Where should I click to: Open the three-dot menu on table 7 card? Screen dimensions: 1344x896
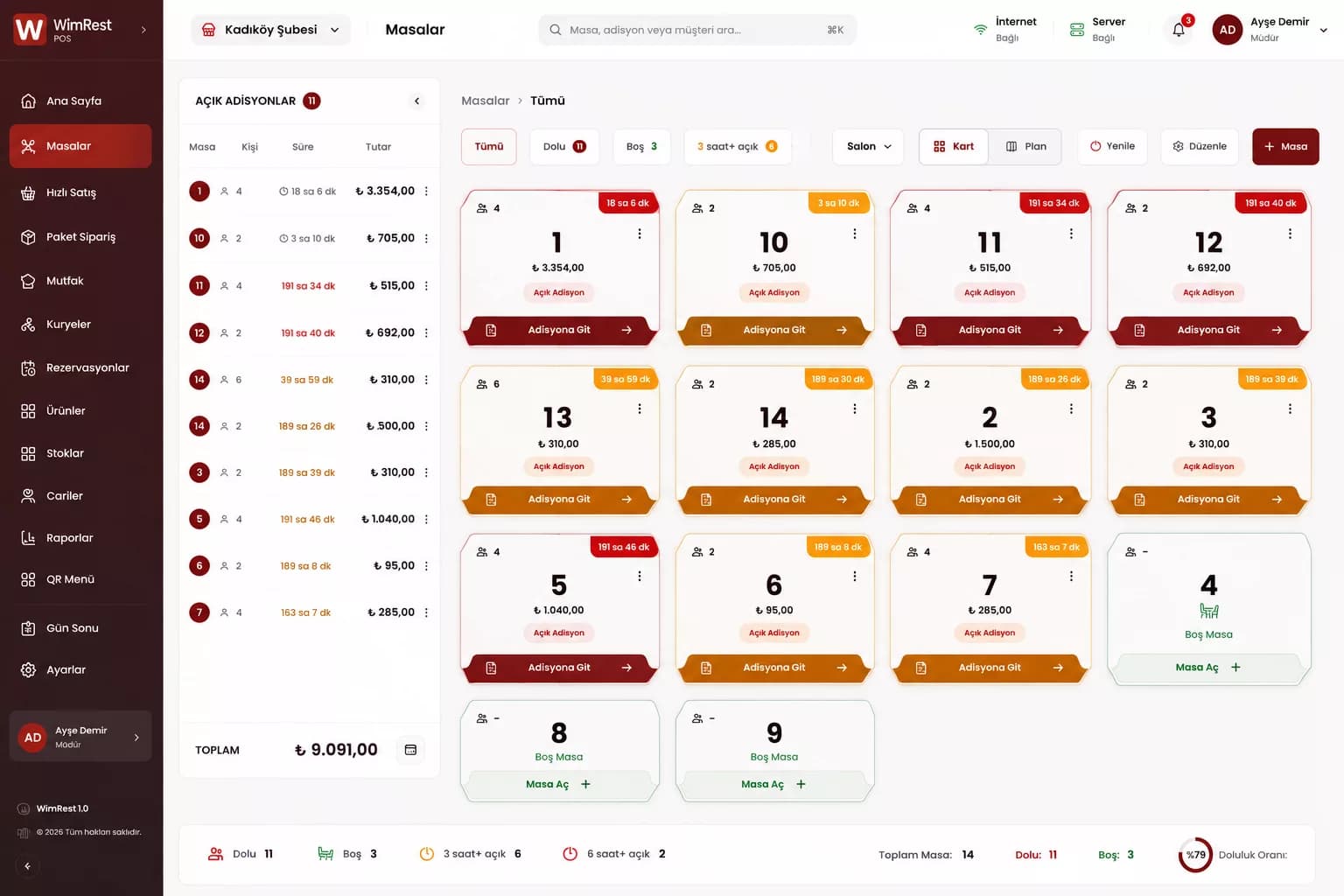pyautogui.click(x=1071, y=576)
